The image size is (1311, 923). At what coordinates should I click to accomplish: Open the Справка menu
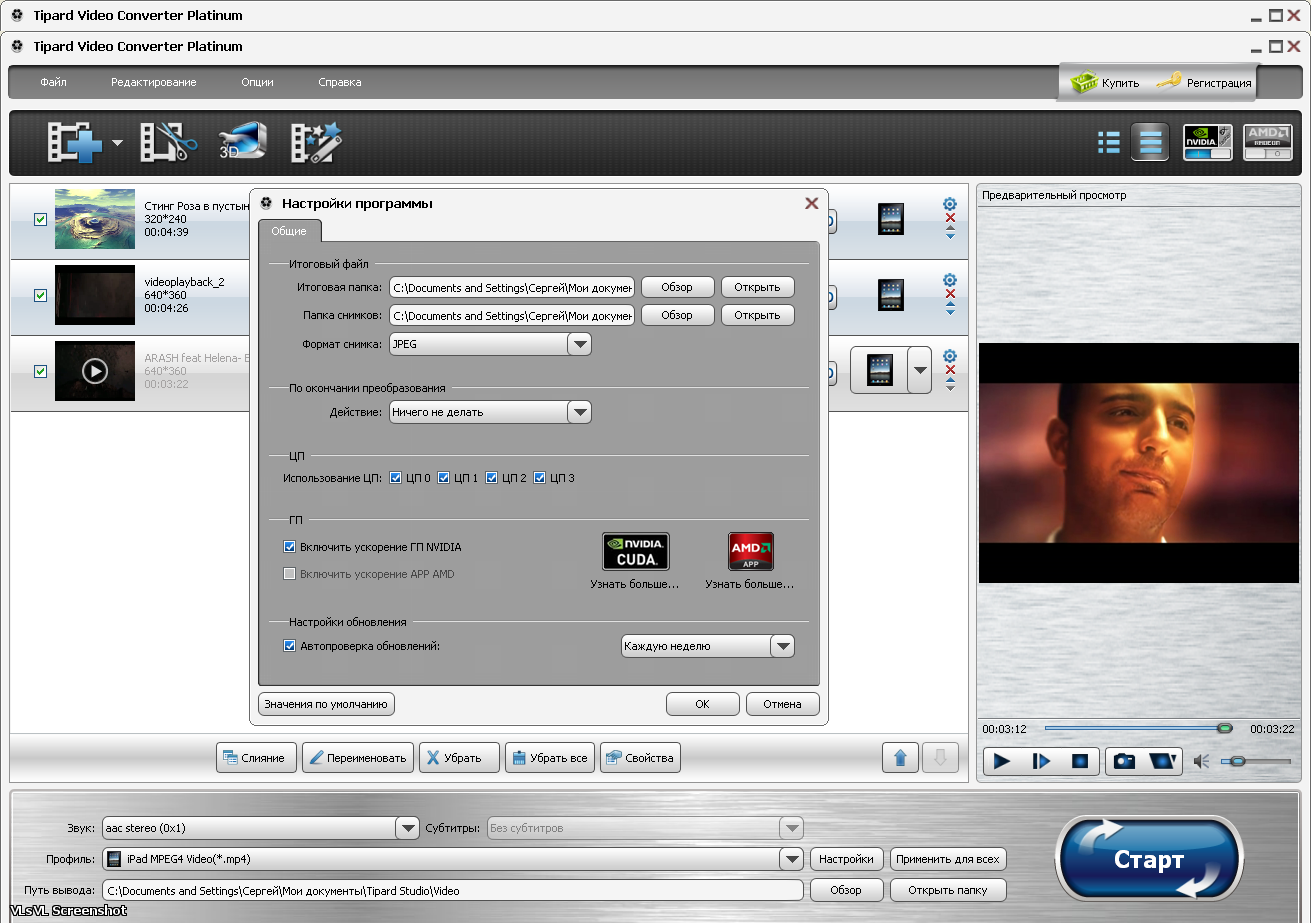tap(340, 82)
